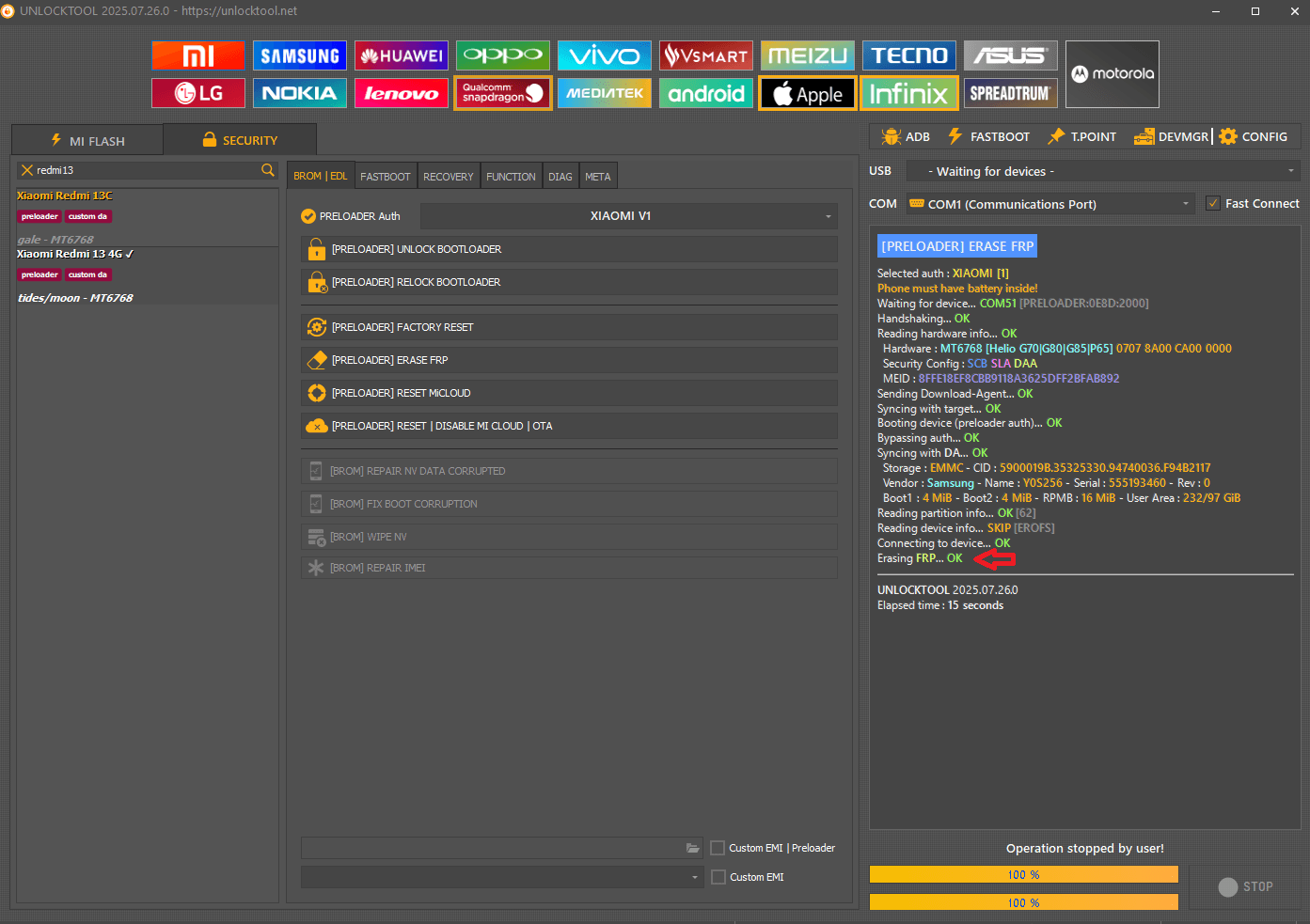Screen dimensions: 1310x924
Task: Open the MI FLASH tab
Action: coord(87,141)
